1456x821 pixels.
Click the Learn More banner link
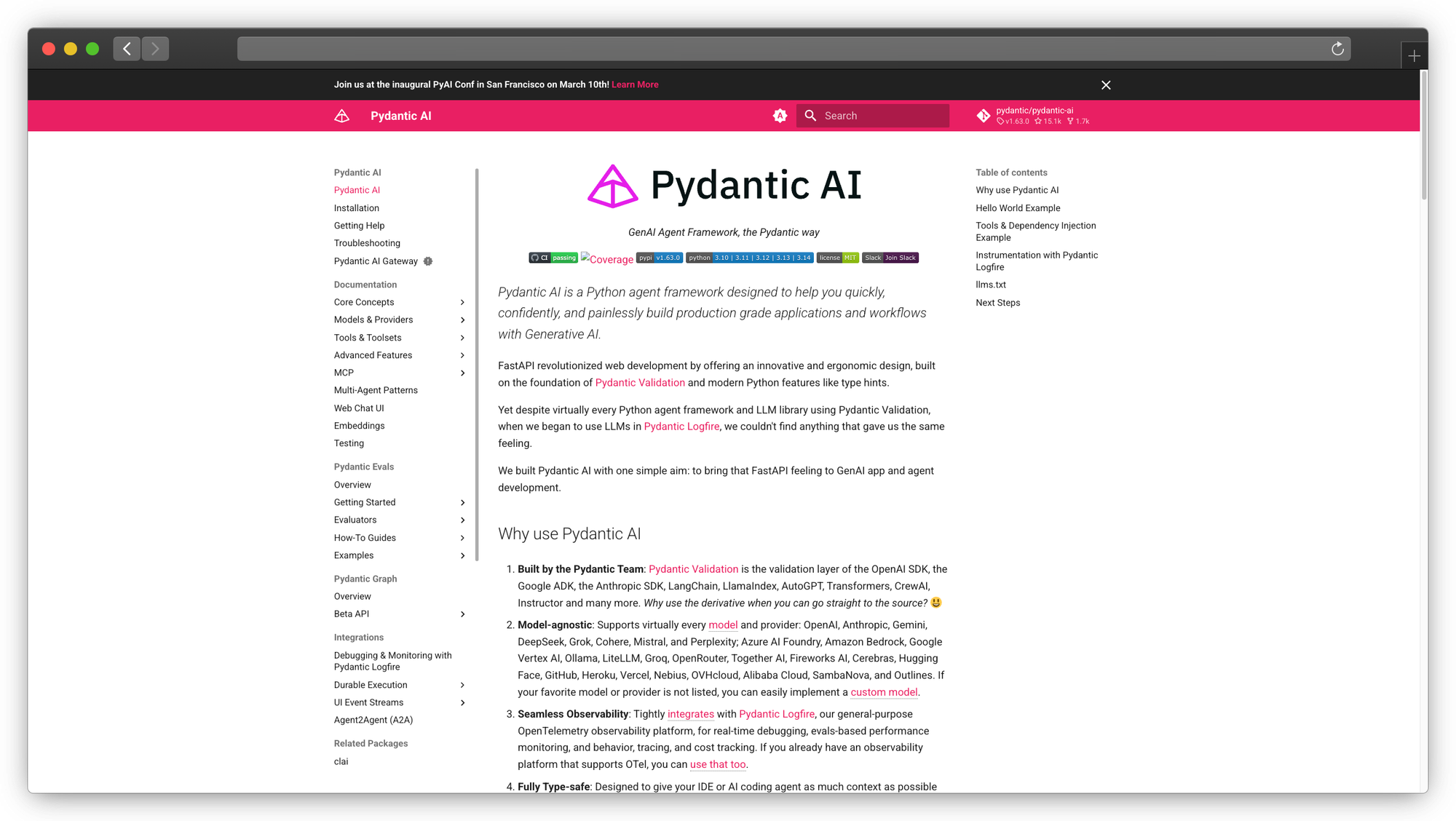(635, 84)
